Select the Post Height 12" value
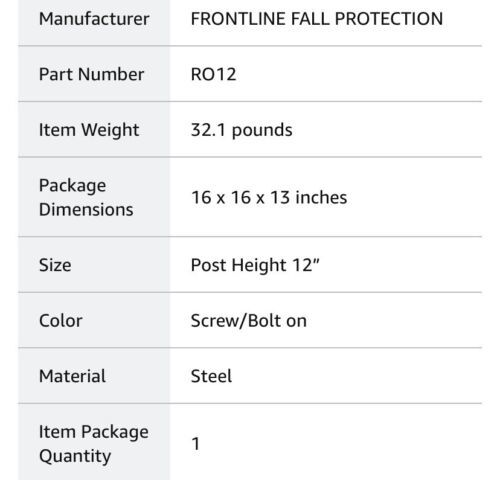500x480 pixels. click(255, 265)
